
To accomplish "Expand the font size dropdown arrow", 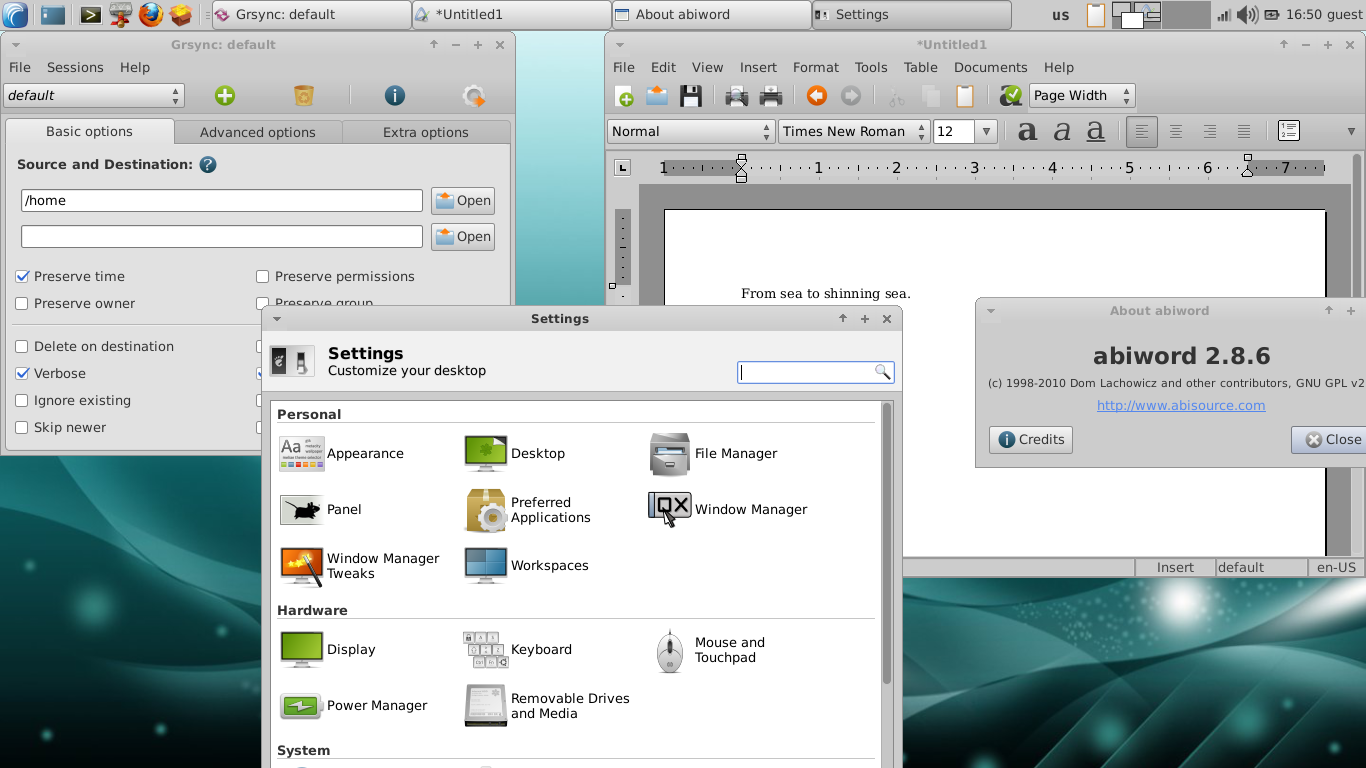I will (x=987, y=131).
